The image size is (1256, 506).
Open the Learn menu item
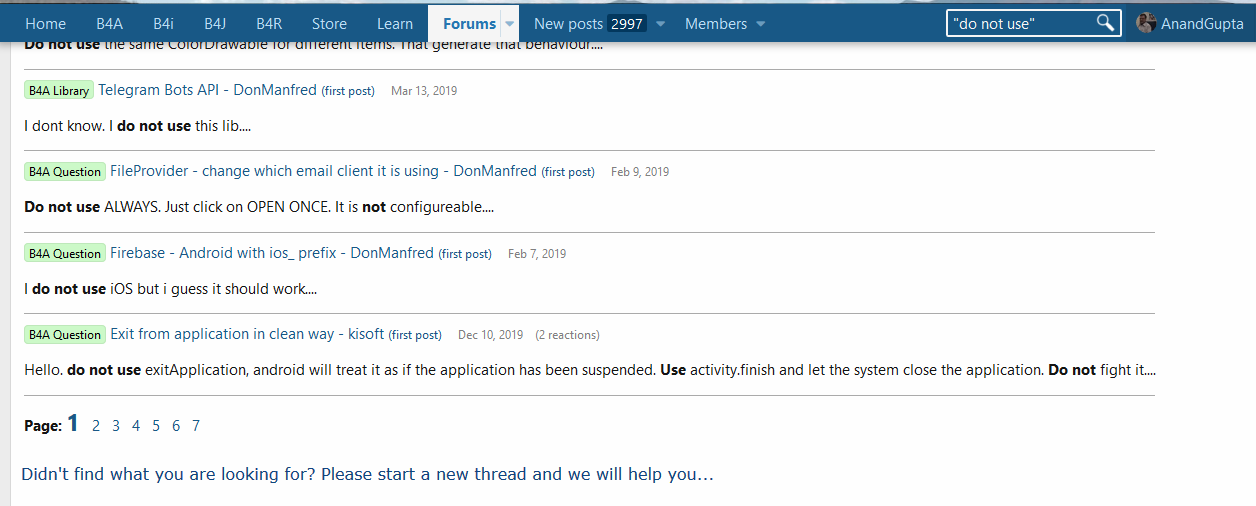[x=395, y=24]
